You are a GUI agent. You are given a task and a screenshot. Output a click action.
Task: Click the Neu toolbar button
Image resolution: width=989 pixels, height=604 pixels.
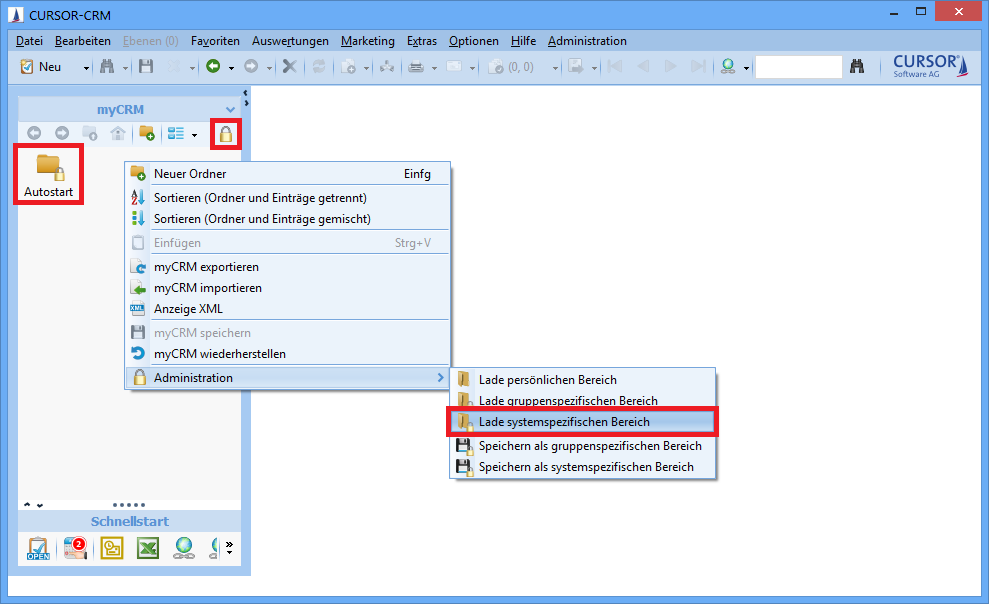(43, 67)
